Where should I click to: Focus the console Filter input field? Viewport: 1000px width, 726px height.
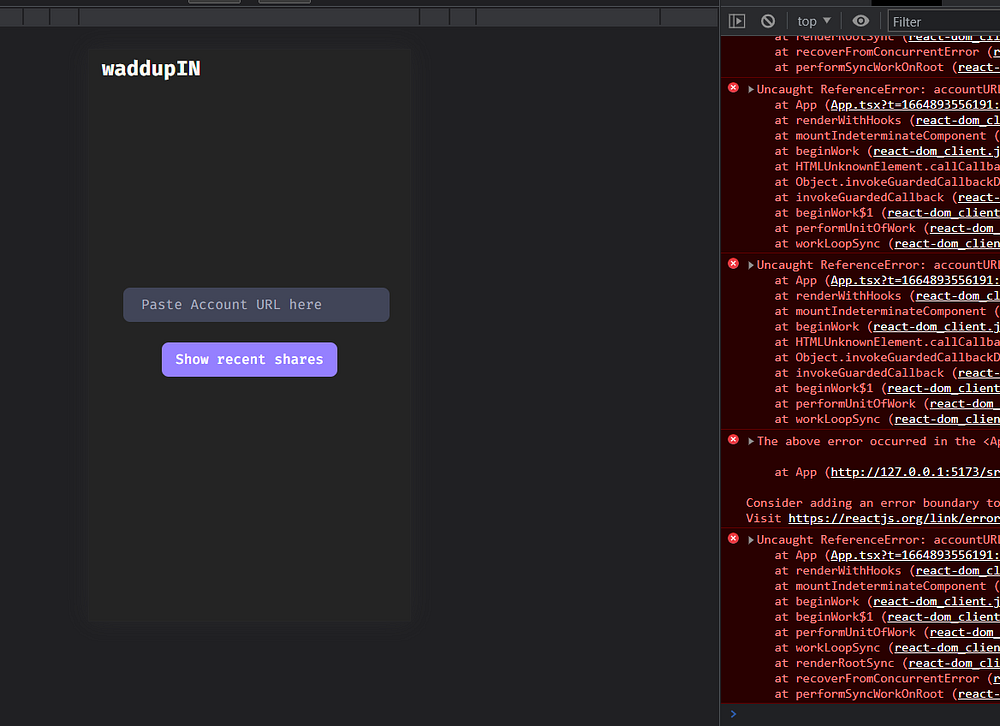[x=945, y=22]
